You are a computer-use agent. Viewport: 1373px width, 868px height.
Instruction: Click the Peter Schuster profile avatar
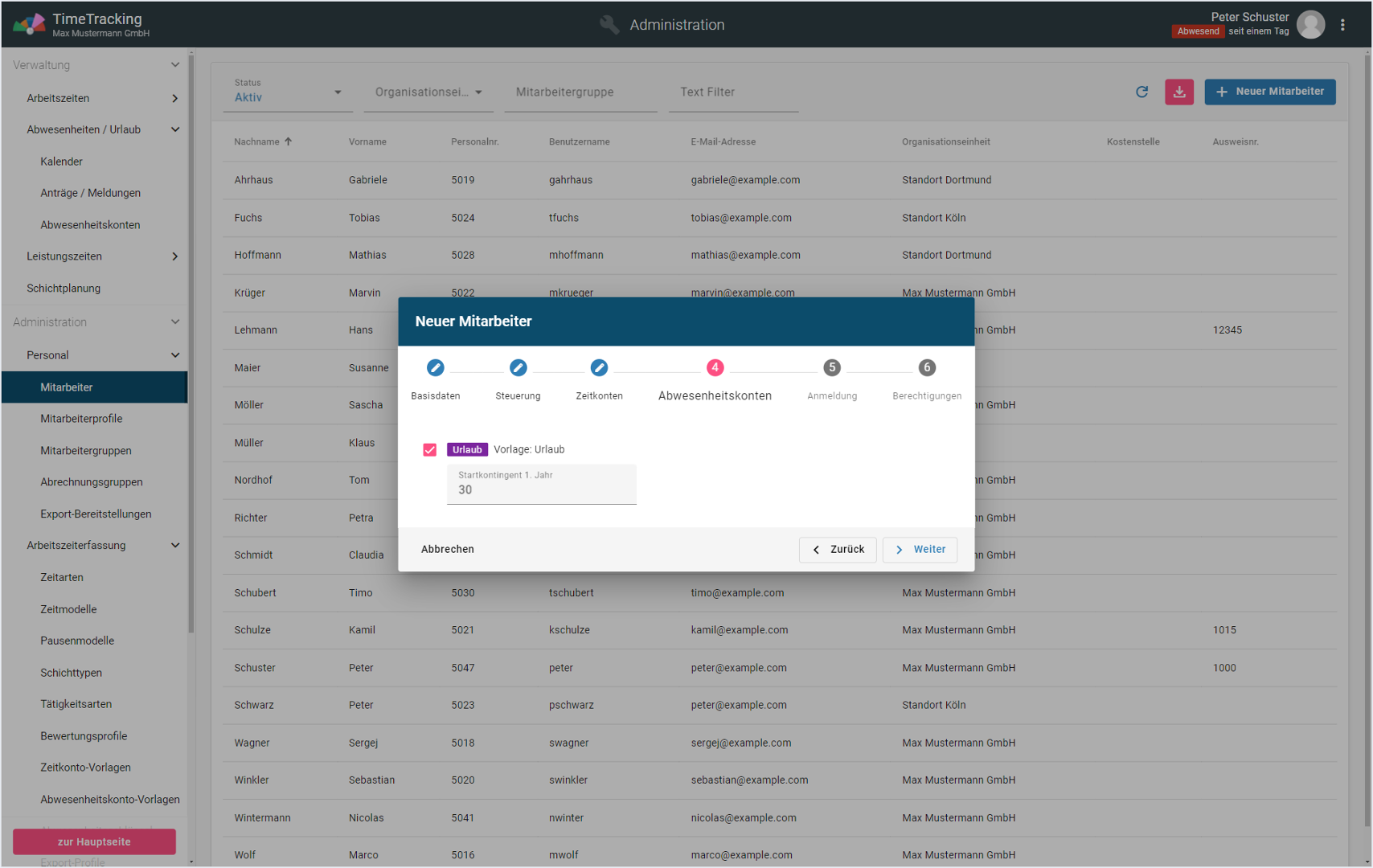click(1310, 25)
